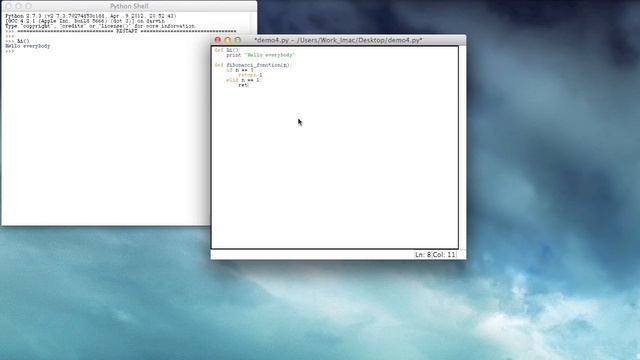Image resolution: width=640 pixels, height=360 pixels.
Task: Zoom the demo4.py window with green button
Action: (237, 40)
